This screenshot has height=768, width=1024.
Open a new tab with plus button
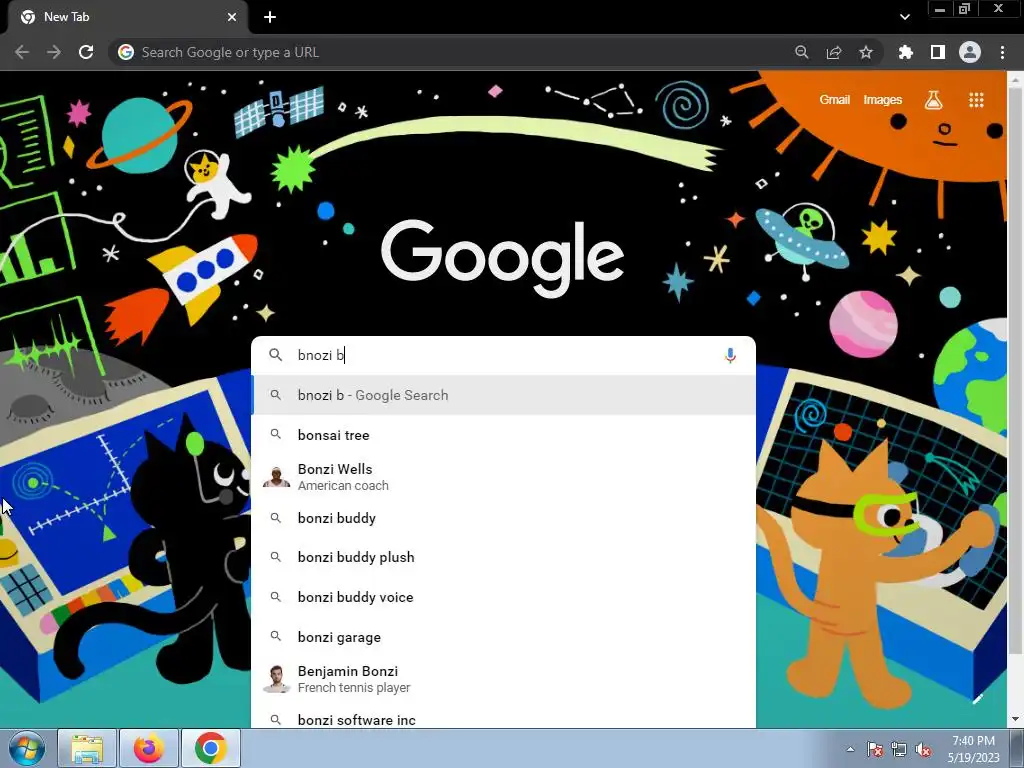[x=270, y=17]
